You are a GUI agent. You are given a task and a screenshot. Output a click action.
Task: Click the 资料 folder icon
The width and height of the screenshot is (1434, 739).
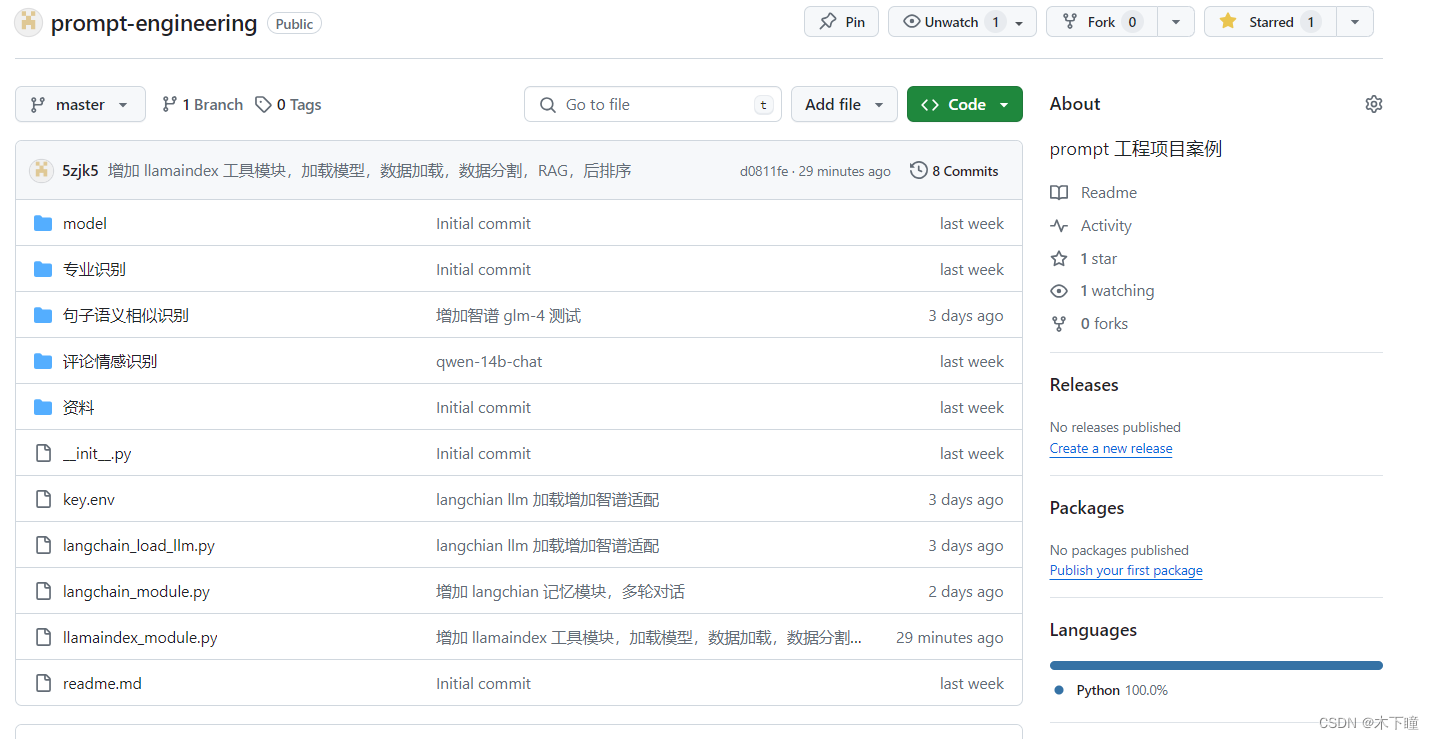pyautogui.click(x=43, y=407)
